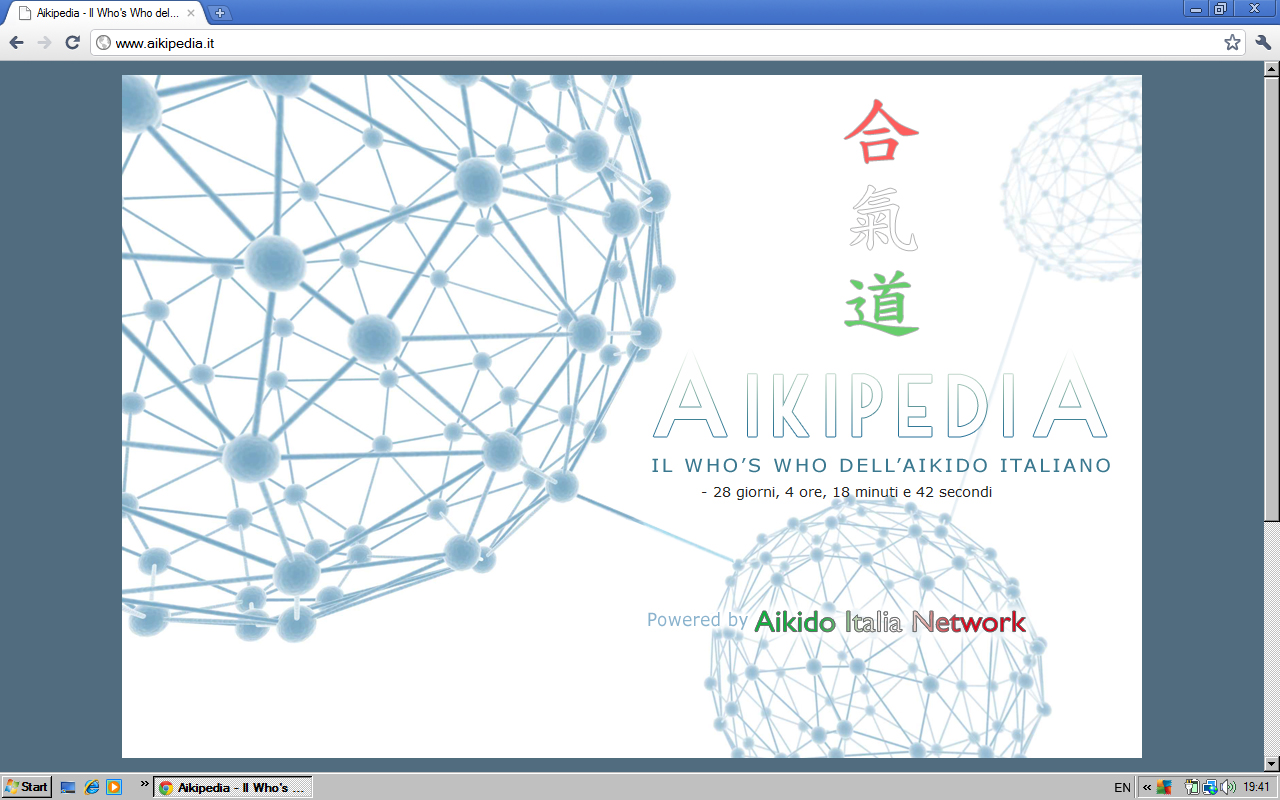Reload the Aikipedia page
Viewport: 1280px width, 800px height.
coord(70,44)
